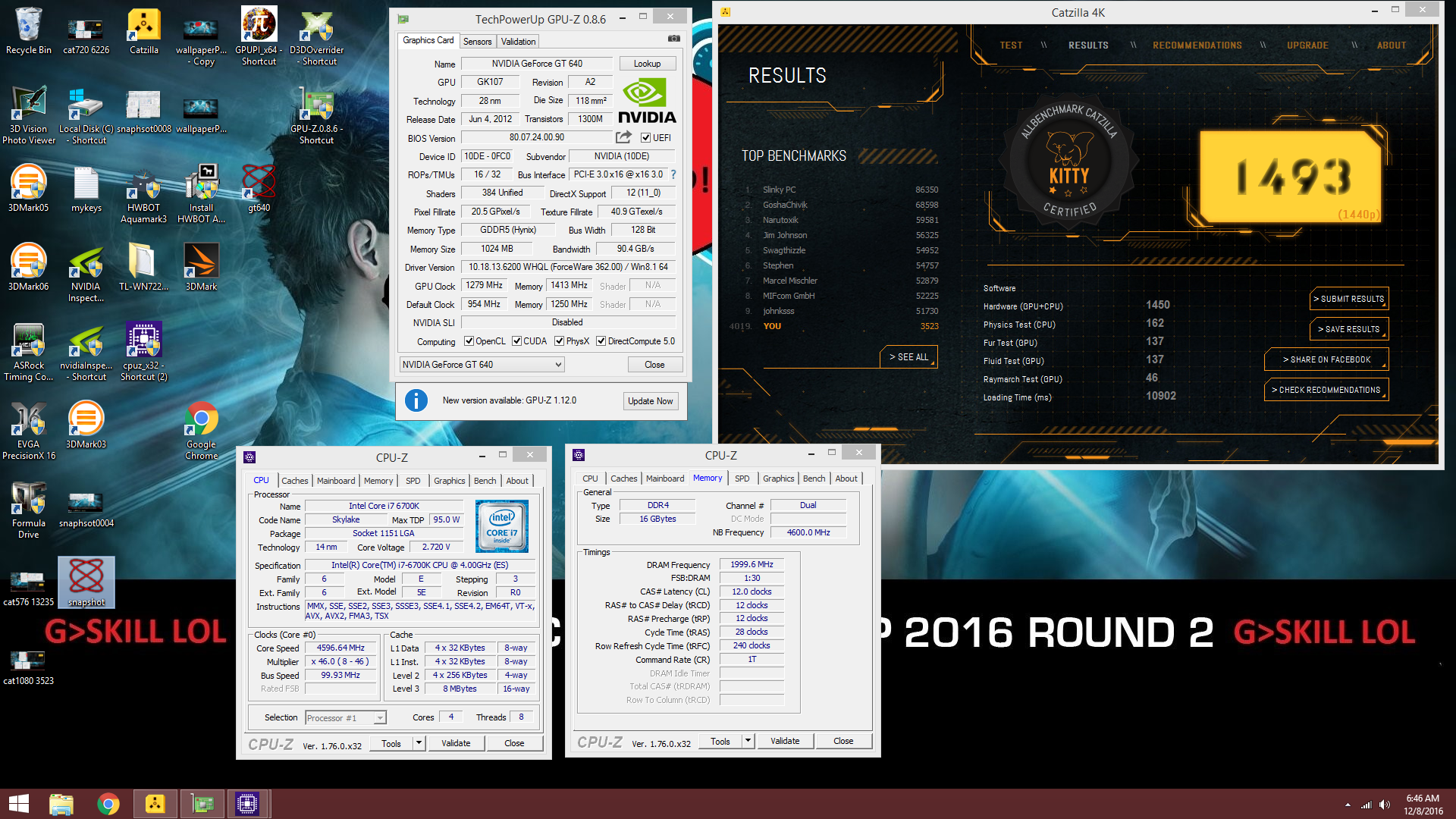
Task: Open the Processor #1 selection dropdown
Action: coord(346,717)
